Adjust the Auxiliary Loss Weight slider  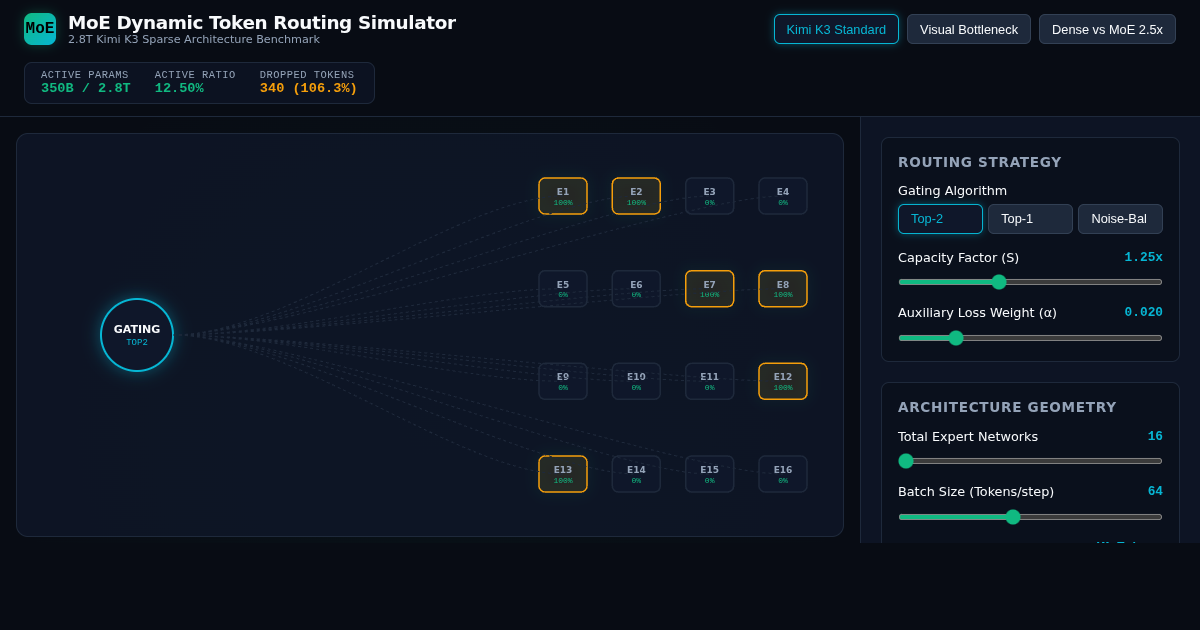click(1030, 338)
